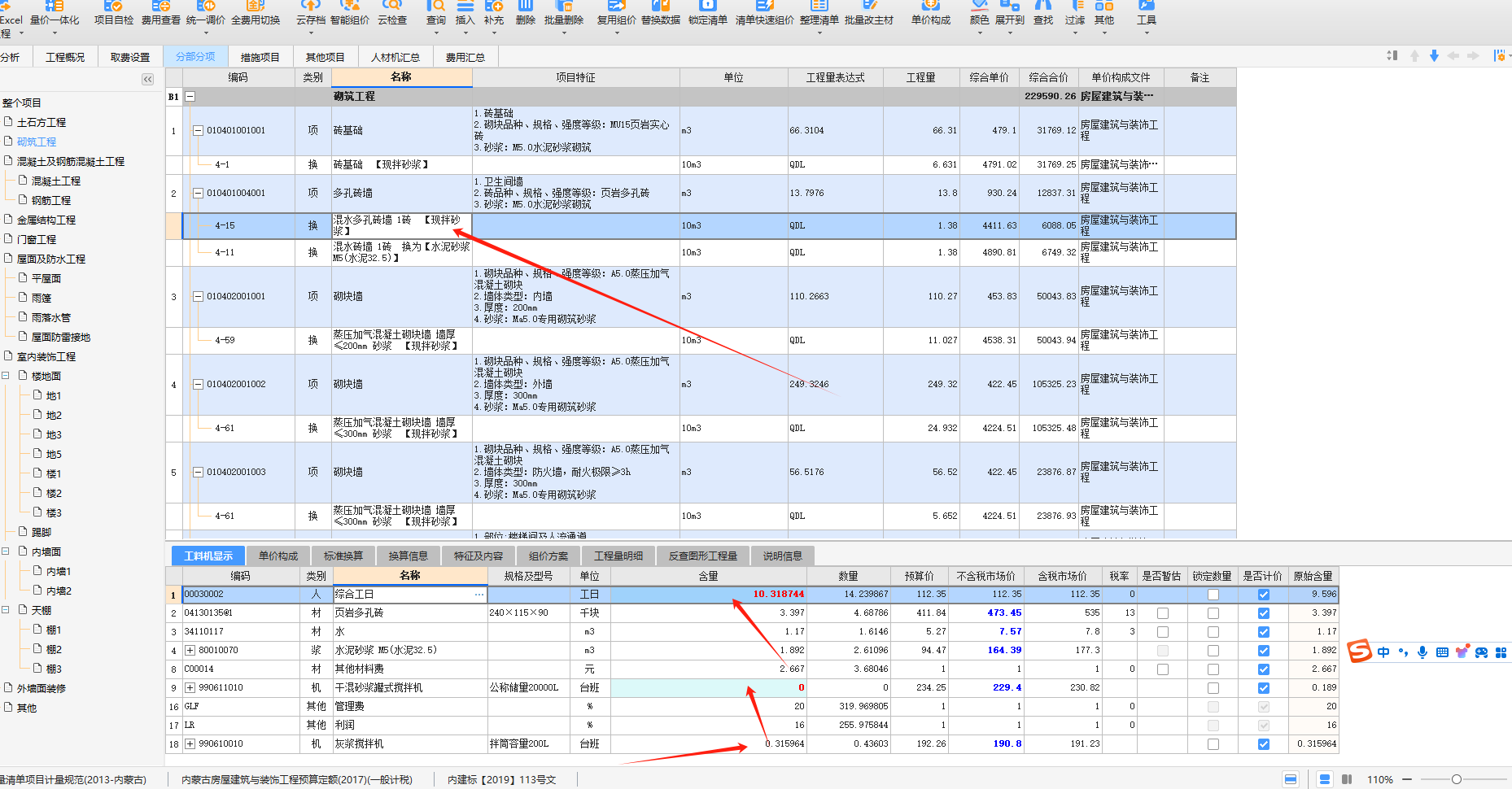Click the blue move-down arrow icon
This screenshot has height=789, width=1512.
(1434, 55)
